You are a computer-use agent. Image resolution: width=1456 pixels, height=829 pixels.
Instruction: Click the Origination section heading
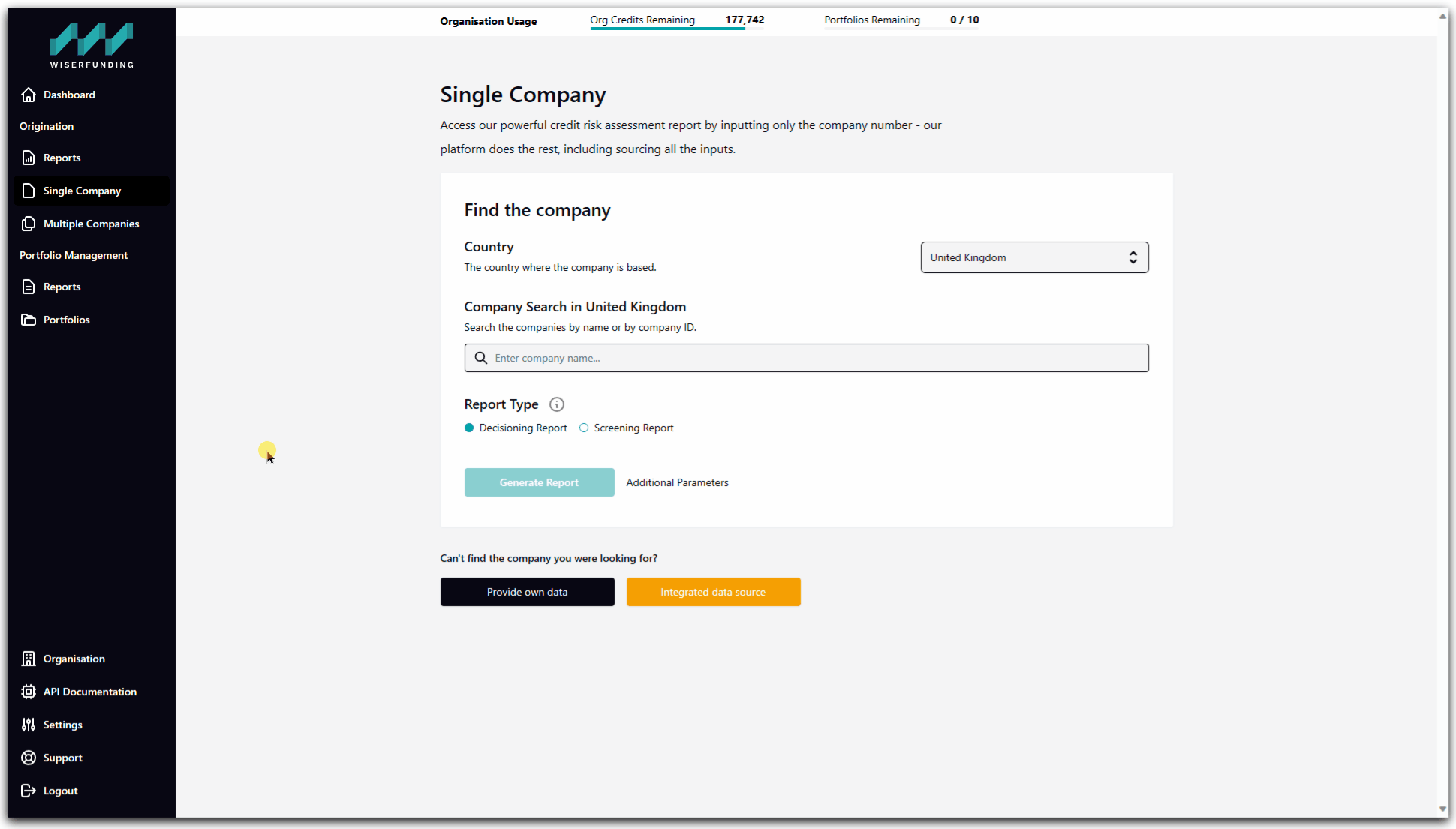[x=47, y=126]
